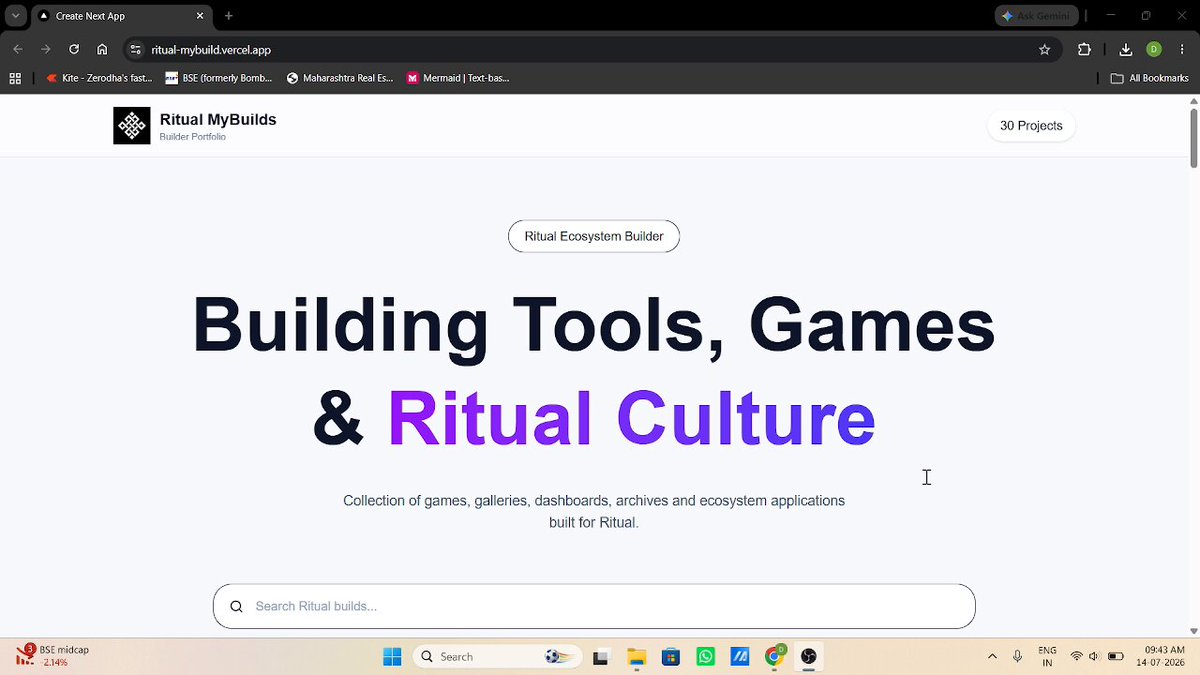Expand the hidden tray icons chevron
The width and height of the screenshot is (1200, 675).
click(992, 656)
